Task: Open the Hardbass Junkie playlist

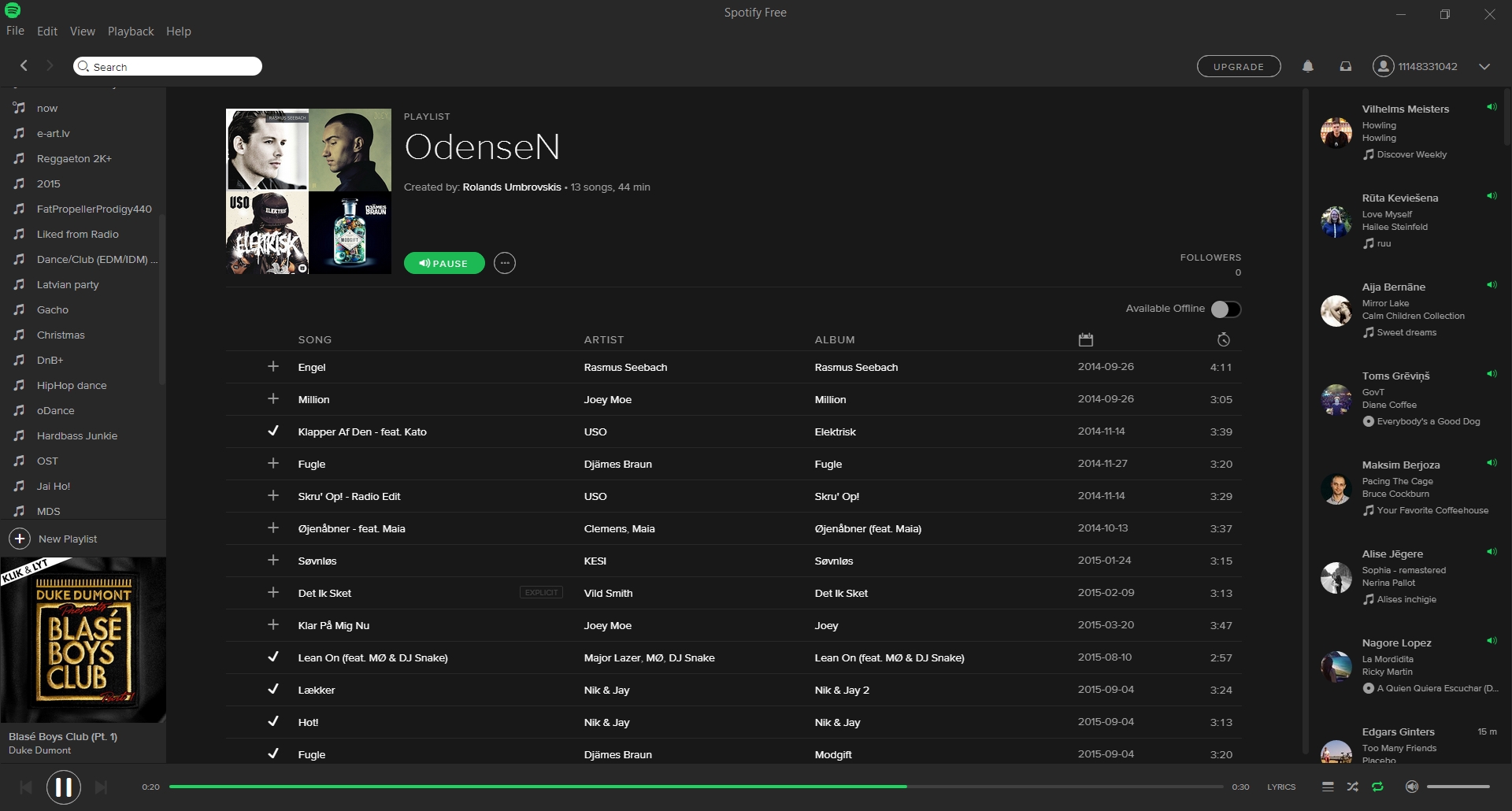Action: [77, 435]
